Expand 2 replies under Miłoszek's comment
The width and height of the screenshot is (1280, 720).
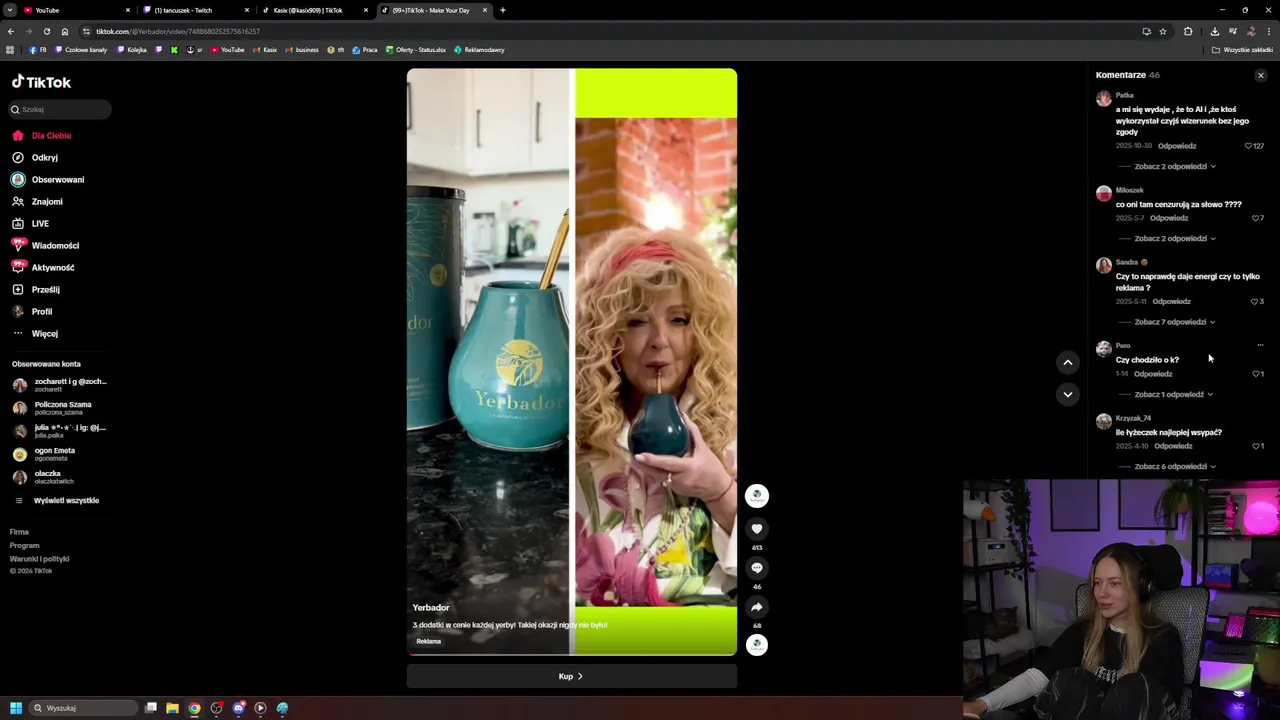point(1175,238)
